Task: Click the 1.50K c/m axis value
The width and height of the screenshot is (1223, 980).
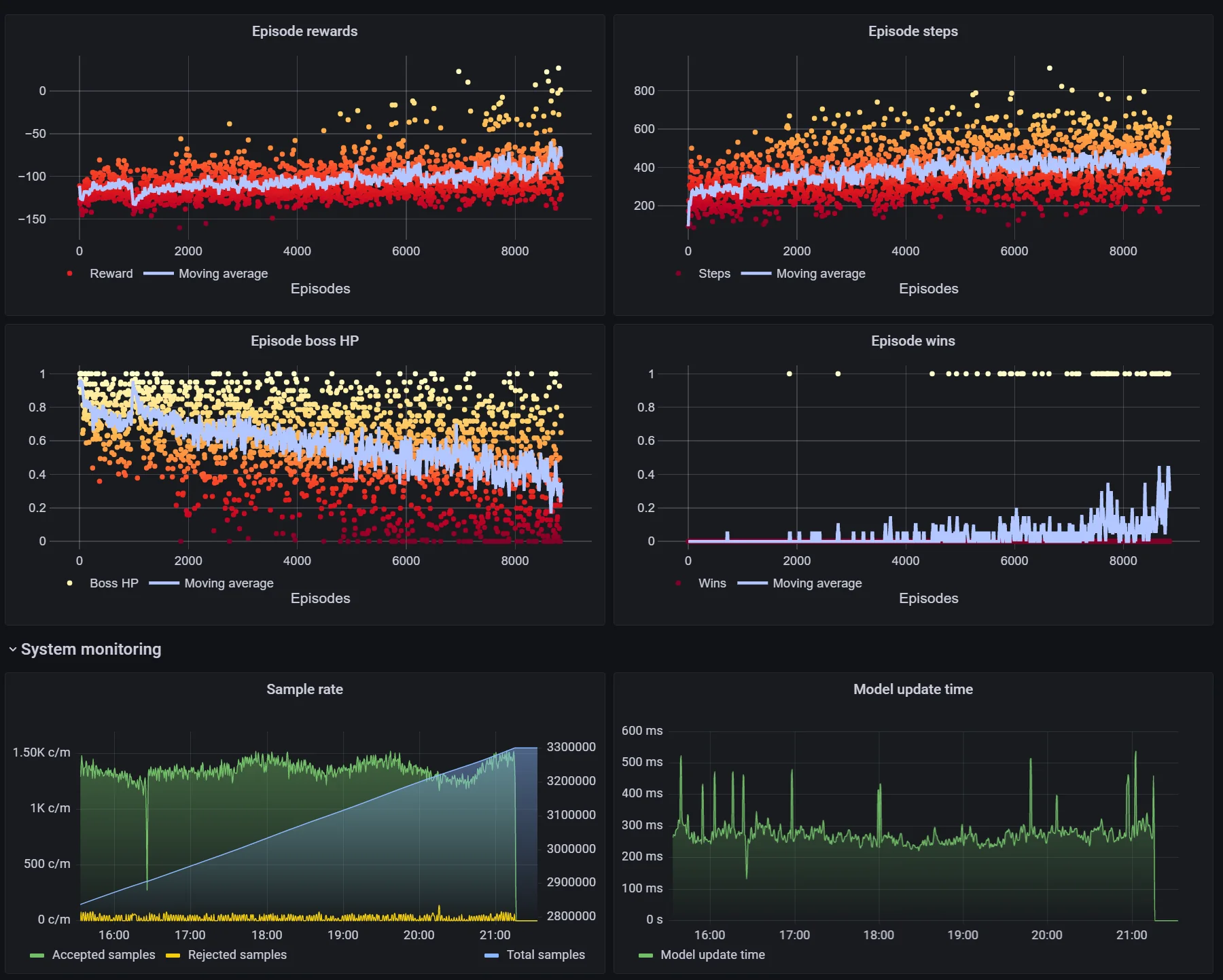Action: tap(41, 752)
